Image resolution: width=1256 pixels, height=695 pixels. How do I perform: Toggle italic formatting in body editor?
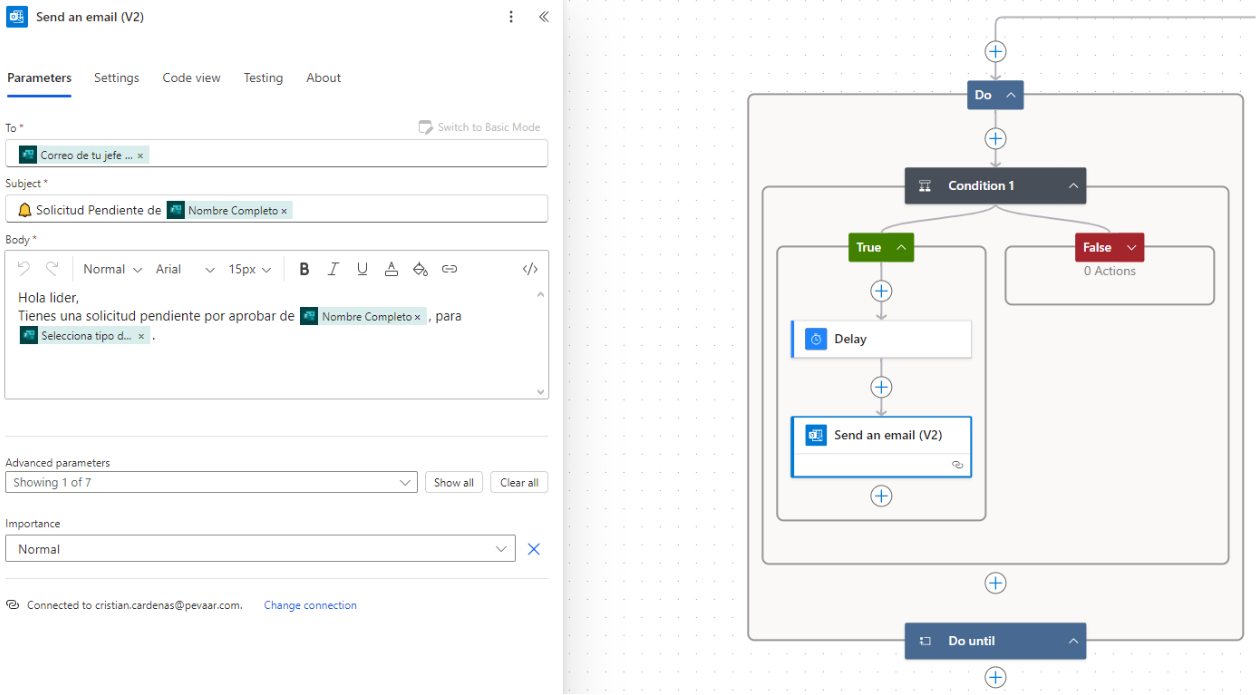333,269
